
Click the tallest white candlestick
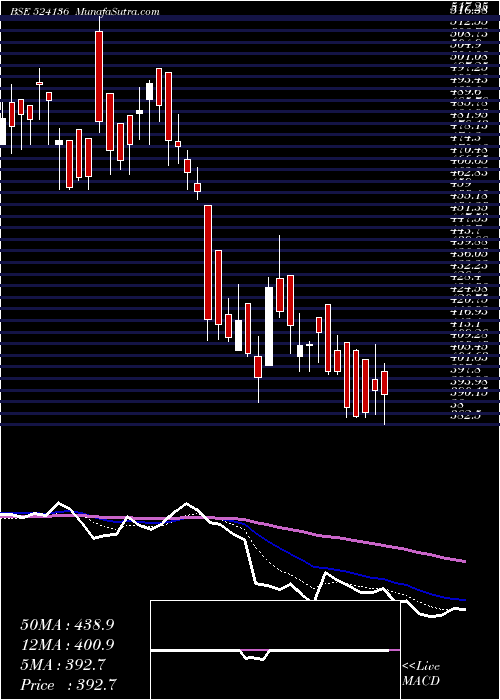click(269, 327)
